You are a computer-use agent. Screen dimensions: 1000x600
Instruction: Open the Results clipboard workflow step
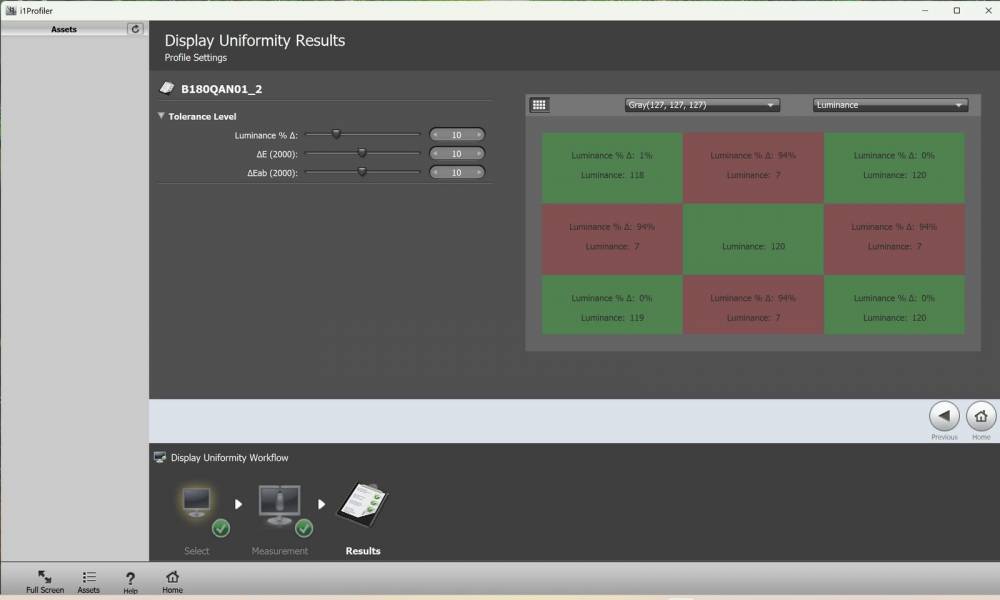(362, 505)
